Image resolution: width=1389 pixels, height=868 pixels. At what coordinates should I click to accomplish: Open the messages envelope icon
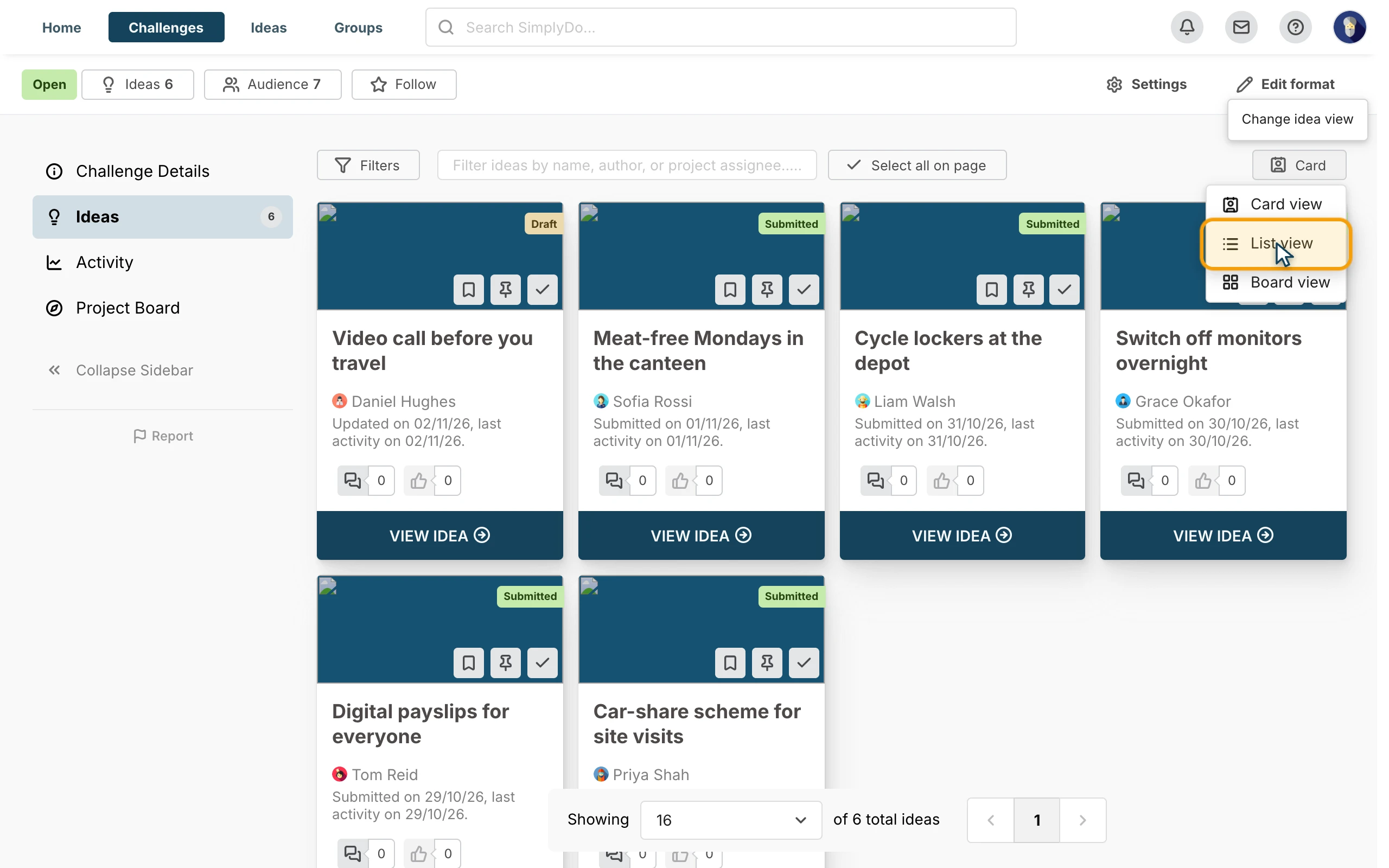click(x=1241, y=27)
